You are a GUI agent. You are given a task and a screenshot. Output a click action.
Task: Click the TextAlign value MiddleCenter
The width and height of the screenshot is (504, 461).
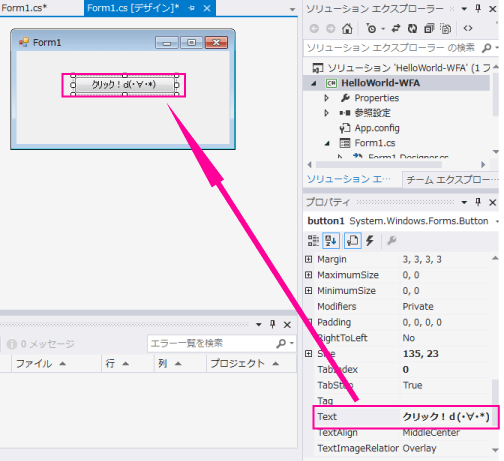click(431, 433)
